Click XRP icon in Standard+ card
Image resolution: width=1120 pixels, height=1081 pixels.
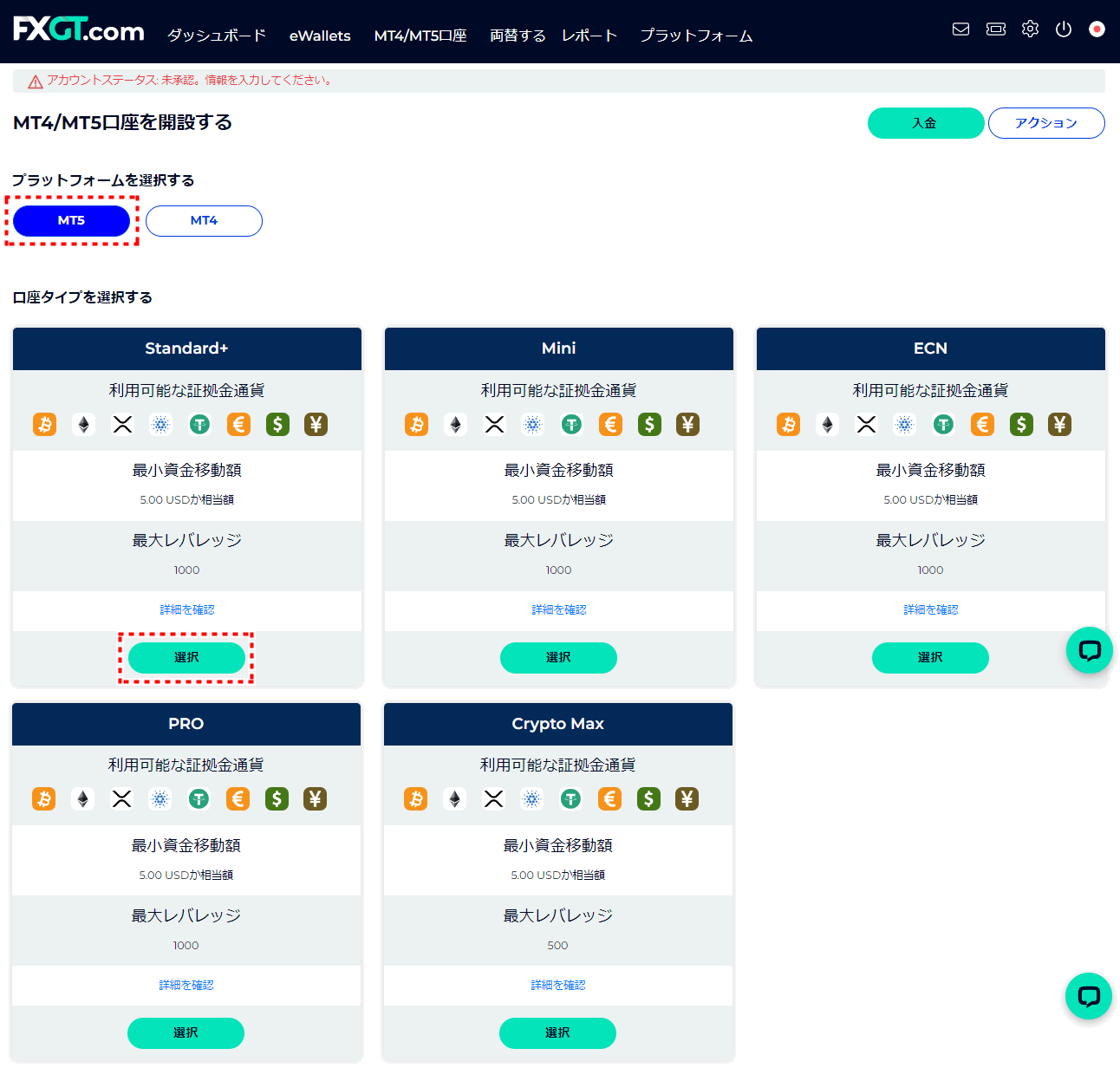(123, 425)
